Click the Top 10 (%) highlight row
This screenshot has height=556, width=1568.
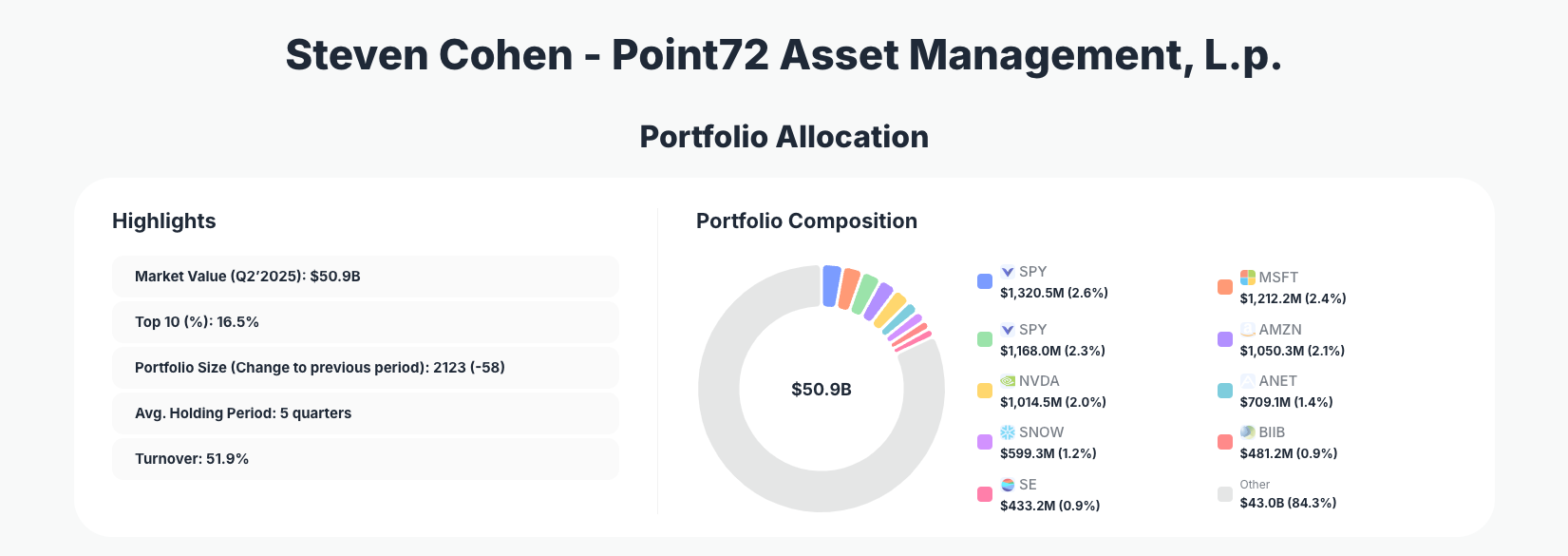(365, 322)
